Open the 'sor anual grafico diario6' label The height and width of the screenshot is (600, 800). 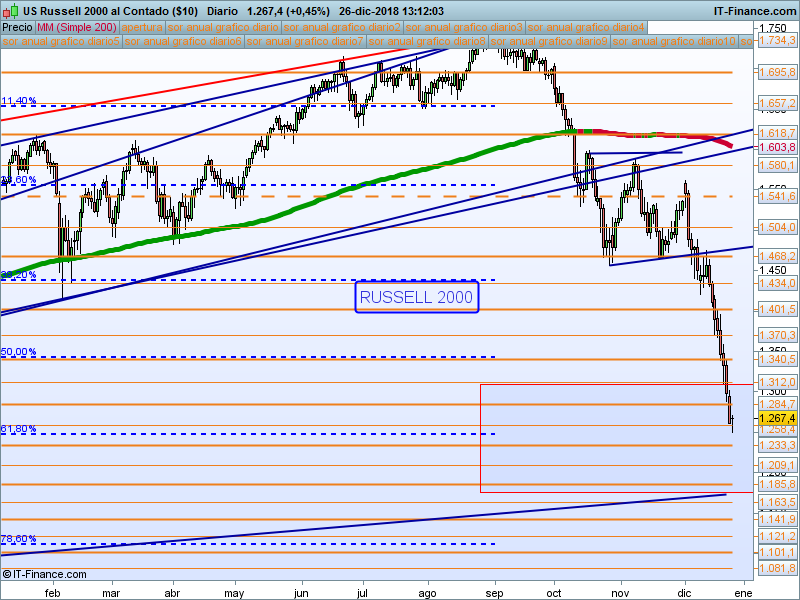point(183,41)
